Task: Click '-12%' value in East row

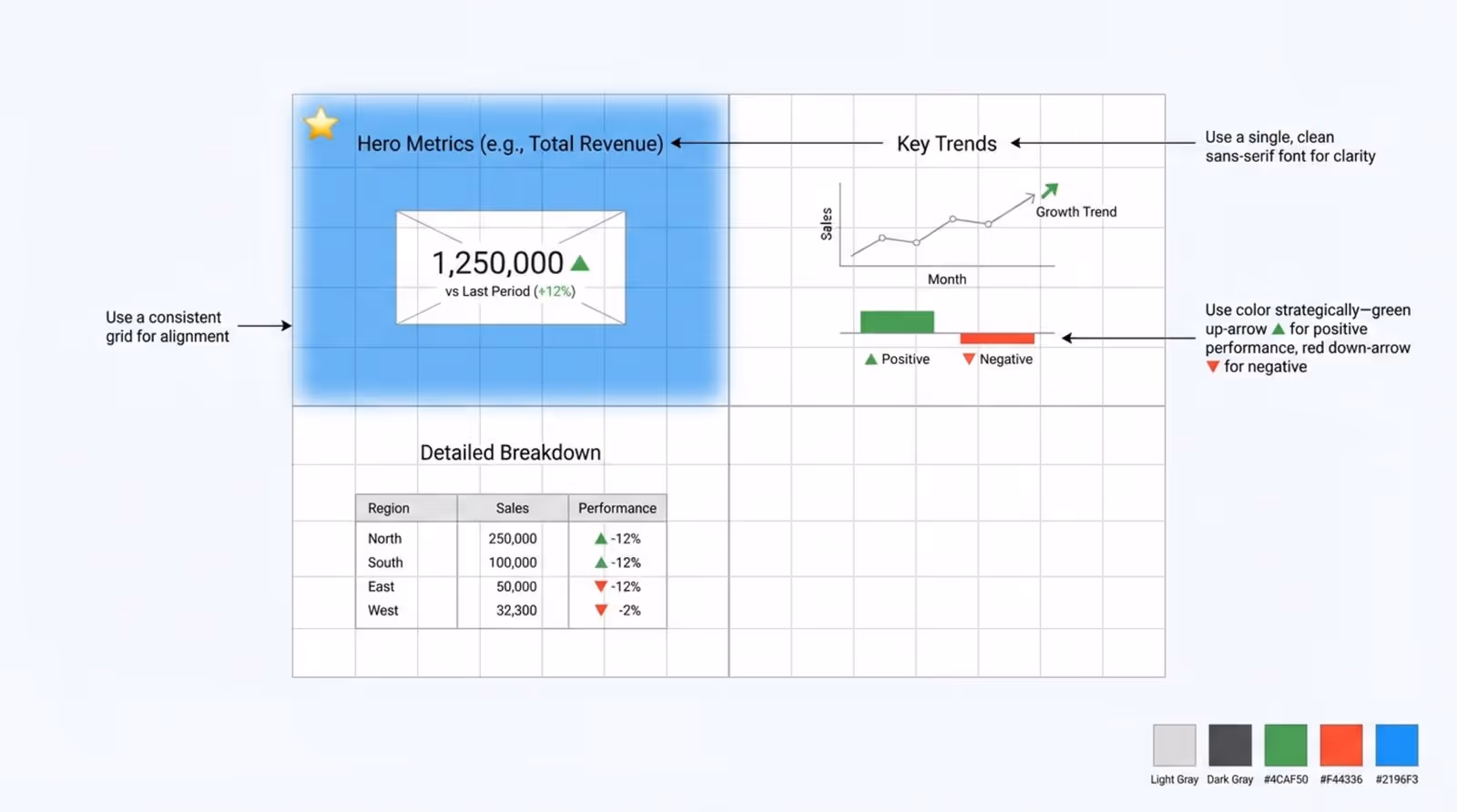Action: (x=626, y=586)
